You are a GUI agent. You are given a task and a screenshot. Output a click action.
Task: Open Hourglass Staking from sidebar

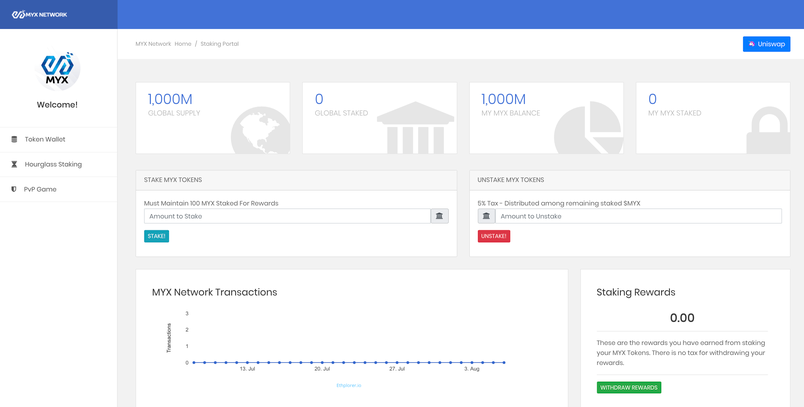point(58,165)
